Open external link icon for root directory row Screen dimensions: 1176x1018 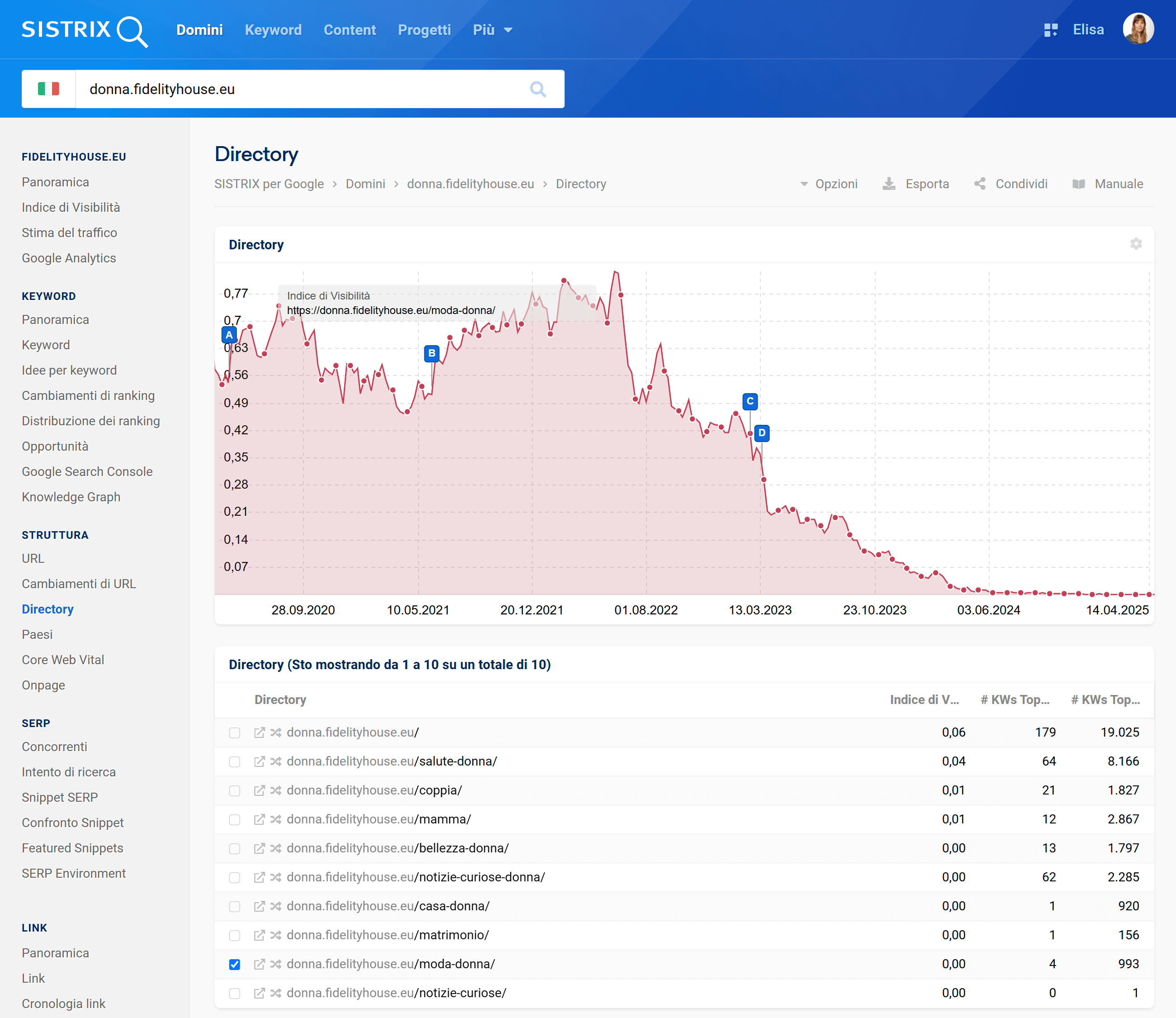point(259,732)
